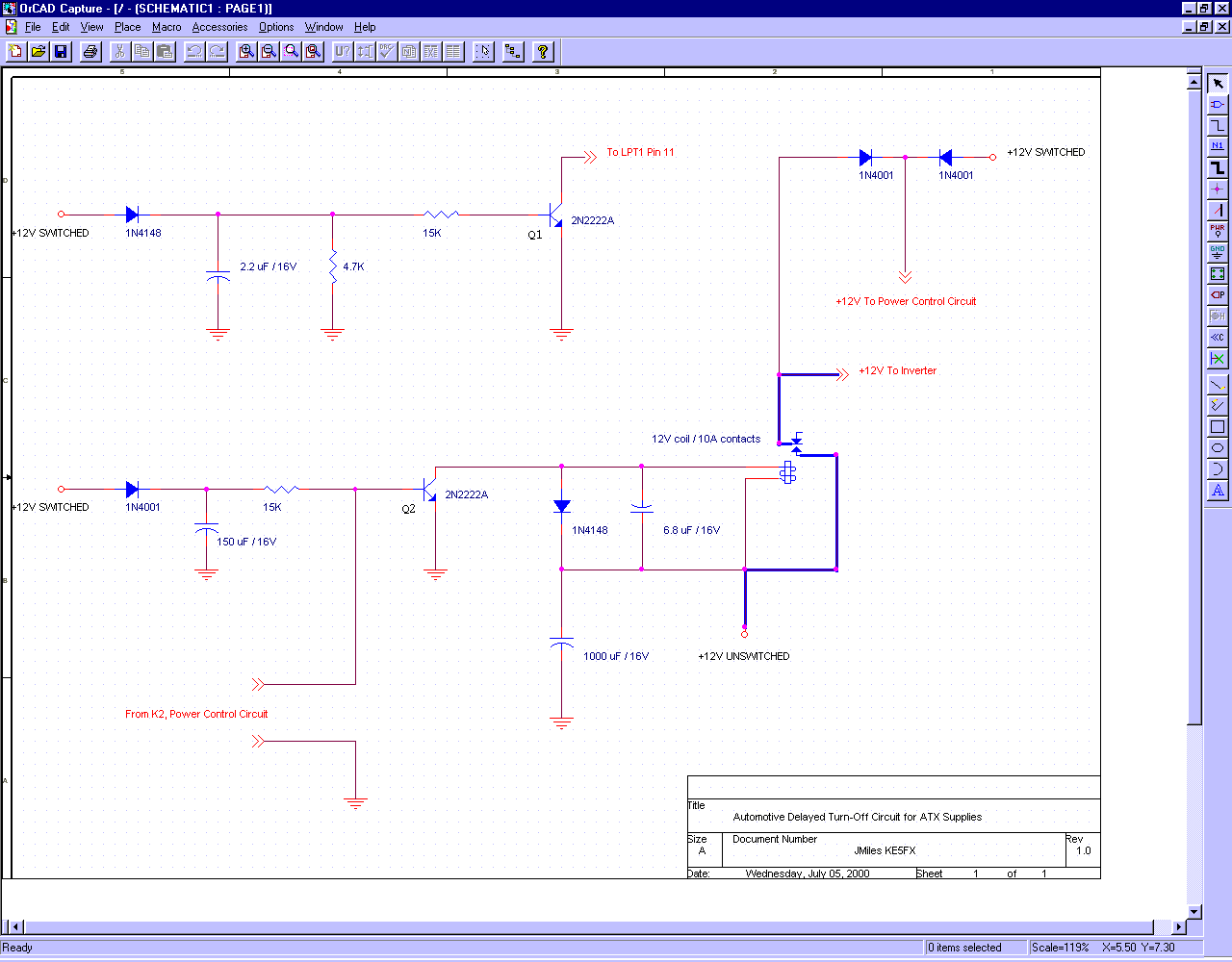
Task: Select the Place Bus Entry tool
Action: click(1218, 210)
